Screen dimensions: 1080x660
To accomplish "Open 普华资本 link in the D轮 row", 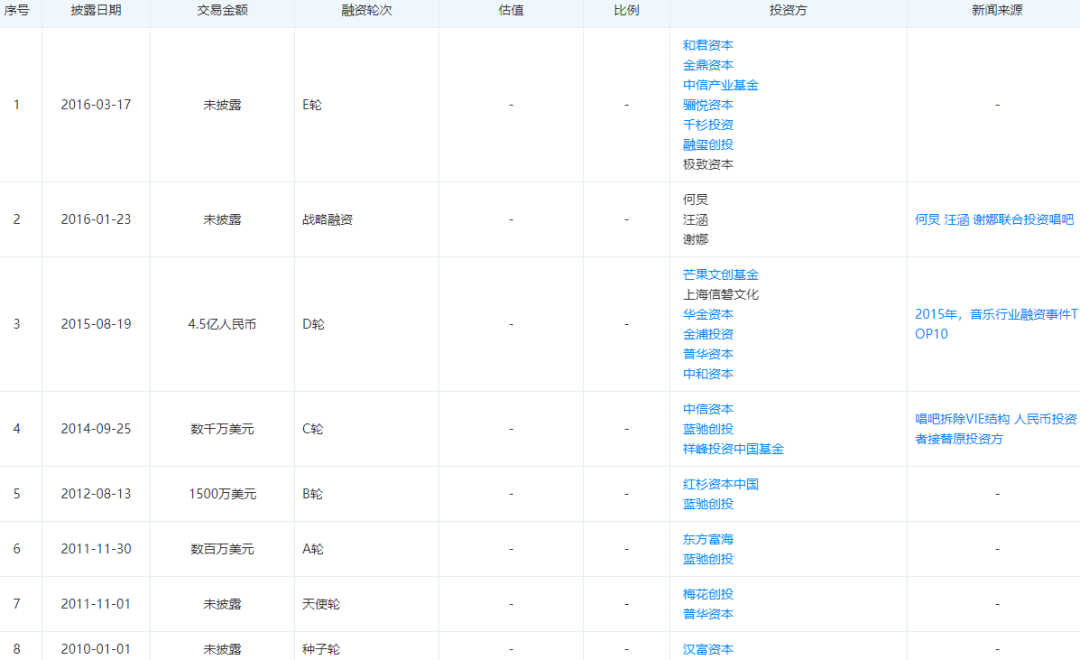I will (x=707, y=355).
